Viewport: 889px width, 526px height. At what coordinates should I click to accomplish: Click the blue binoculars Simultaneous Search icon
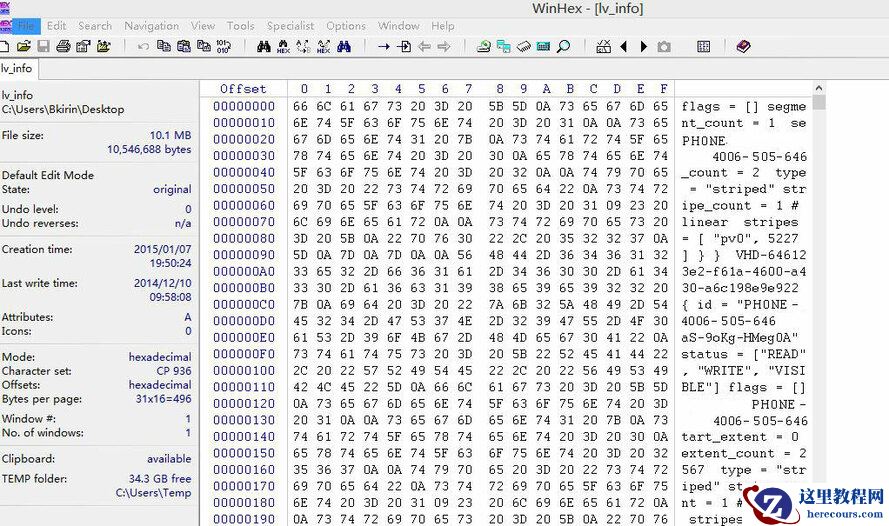coord(344,46)
